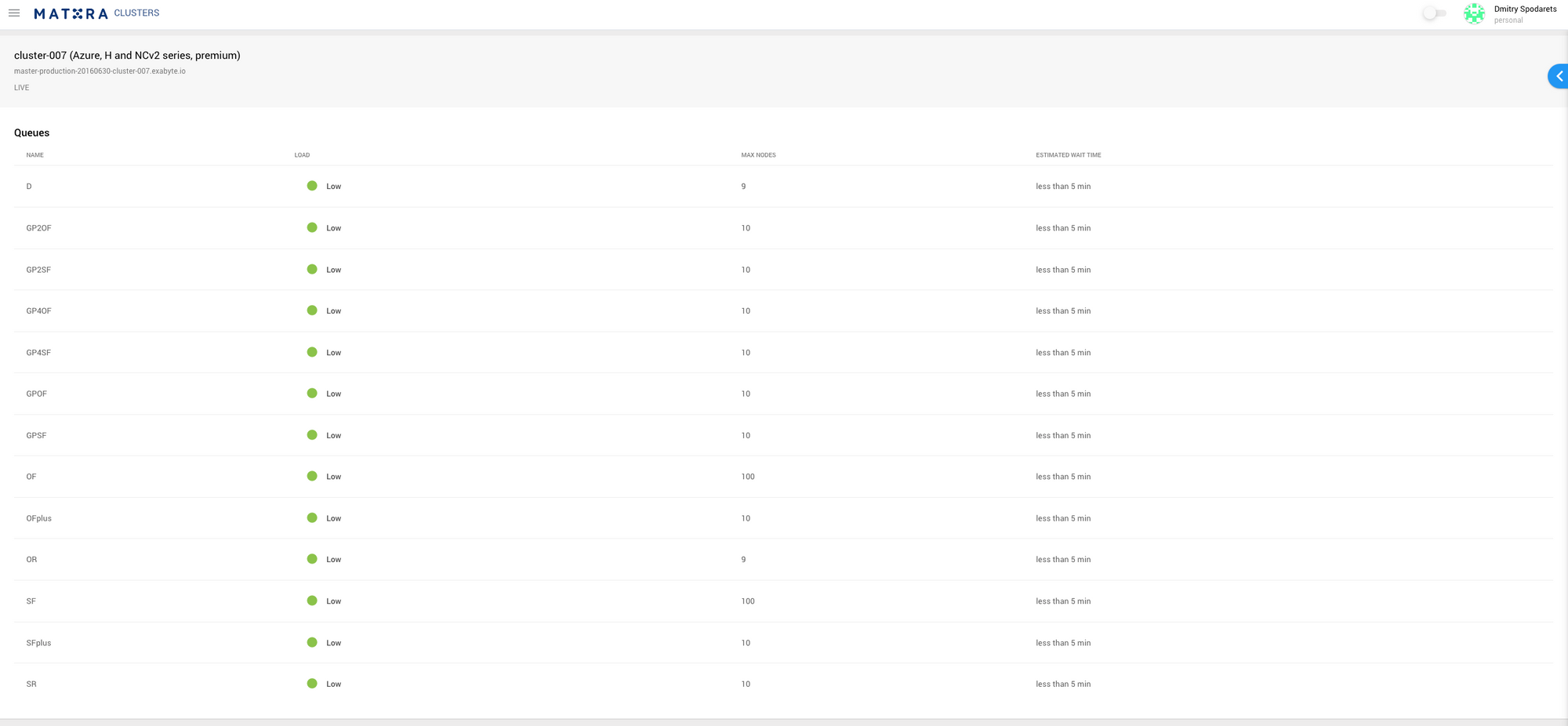Click the NAME column header
The image size is (1568, 726).
[35, 155]
